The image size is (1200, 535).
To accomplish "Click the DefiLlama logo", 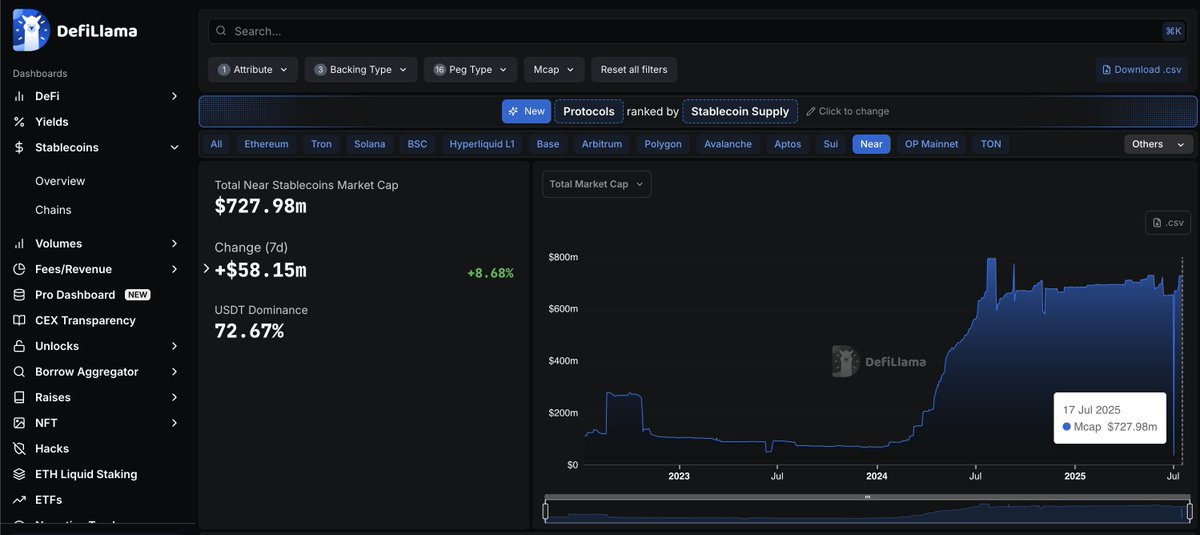I will (75, 31).
